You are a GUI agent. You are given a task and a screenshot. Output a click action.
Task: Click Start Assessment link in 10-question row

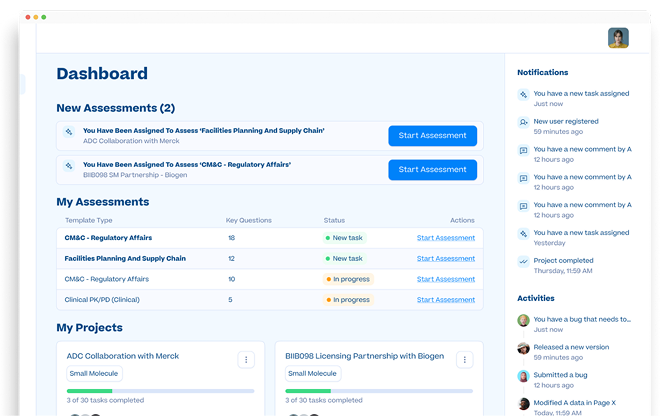446,279
